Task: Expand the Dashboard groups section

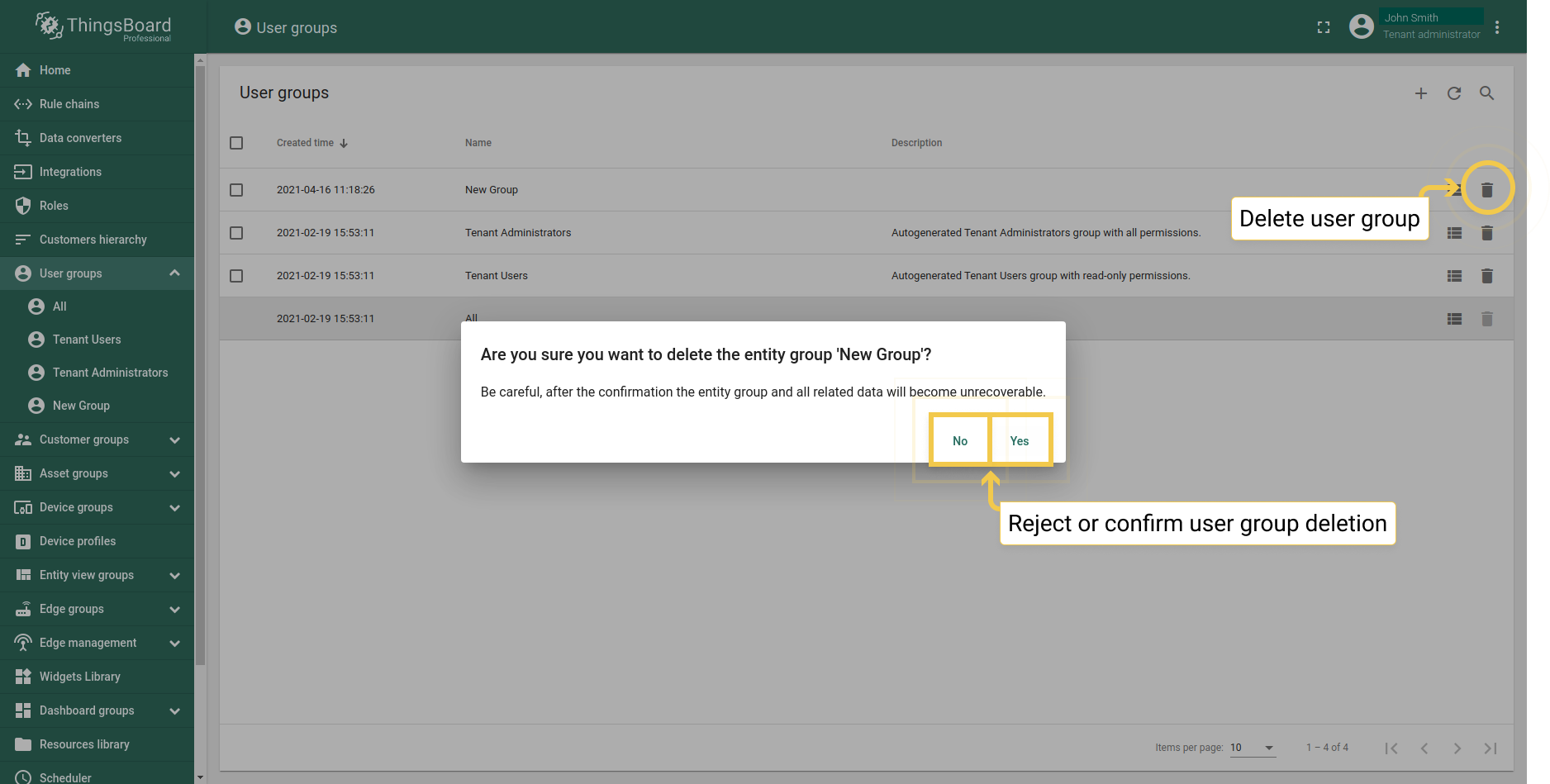Action: click(x=174, y=710)
